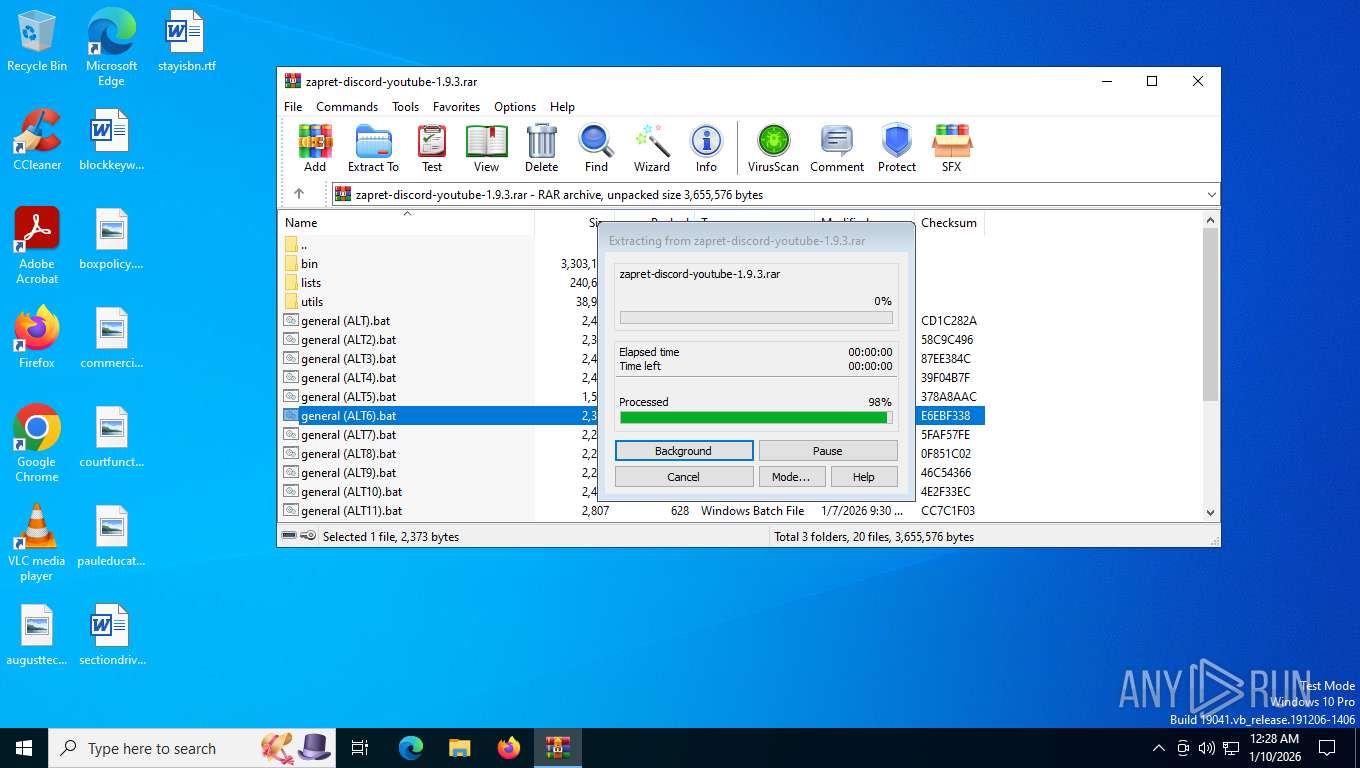Open the Tools menu

point(405,106)
